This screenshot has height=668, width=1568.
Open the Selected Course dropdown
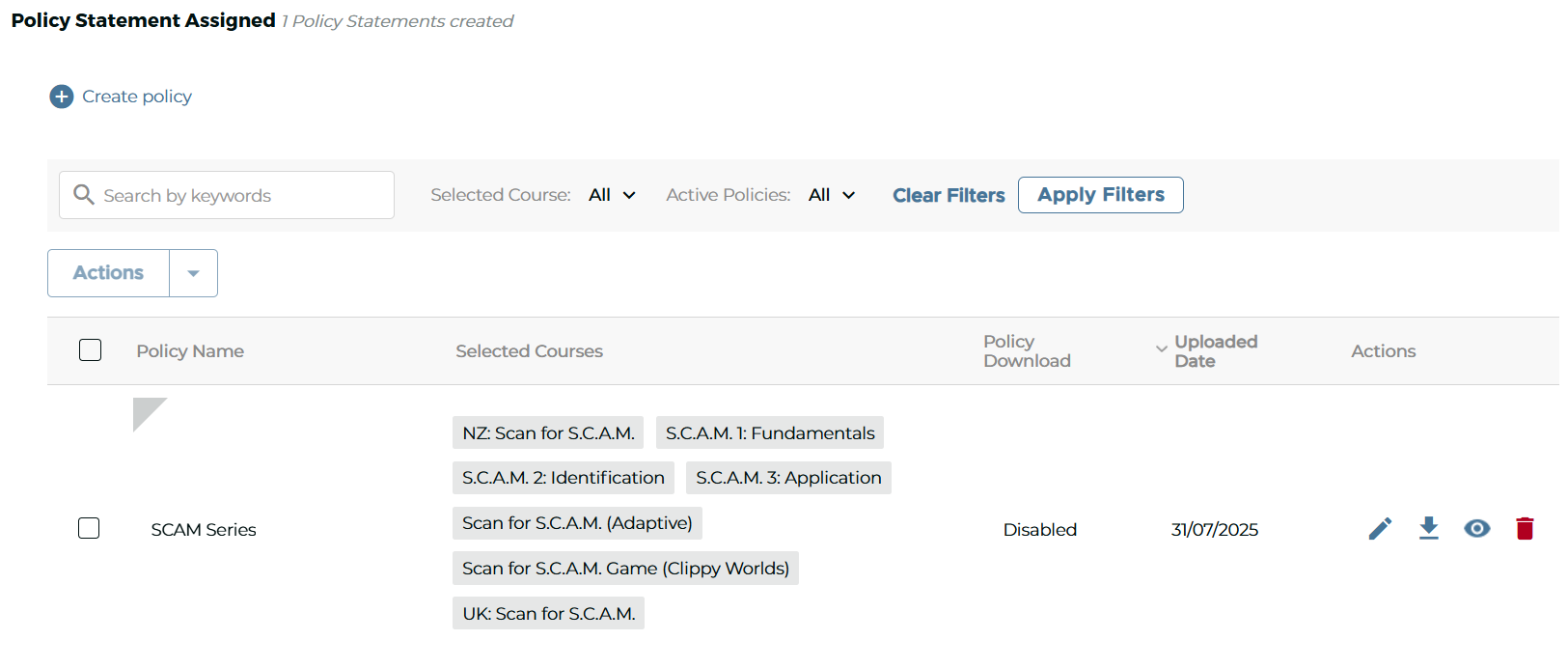613,195
